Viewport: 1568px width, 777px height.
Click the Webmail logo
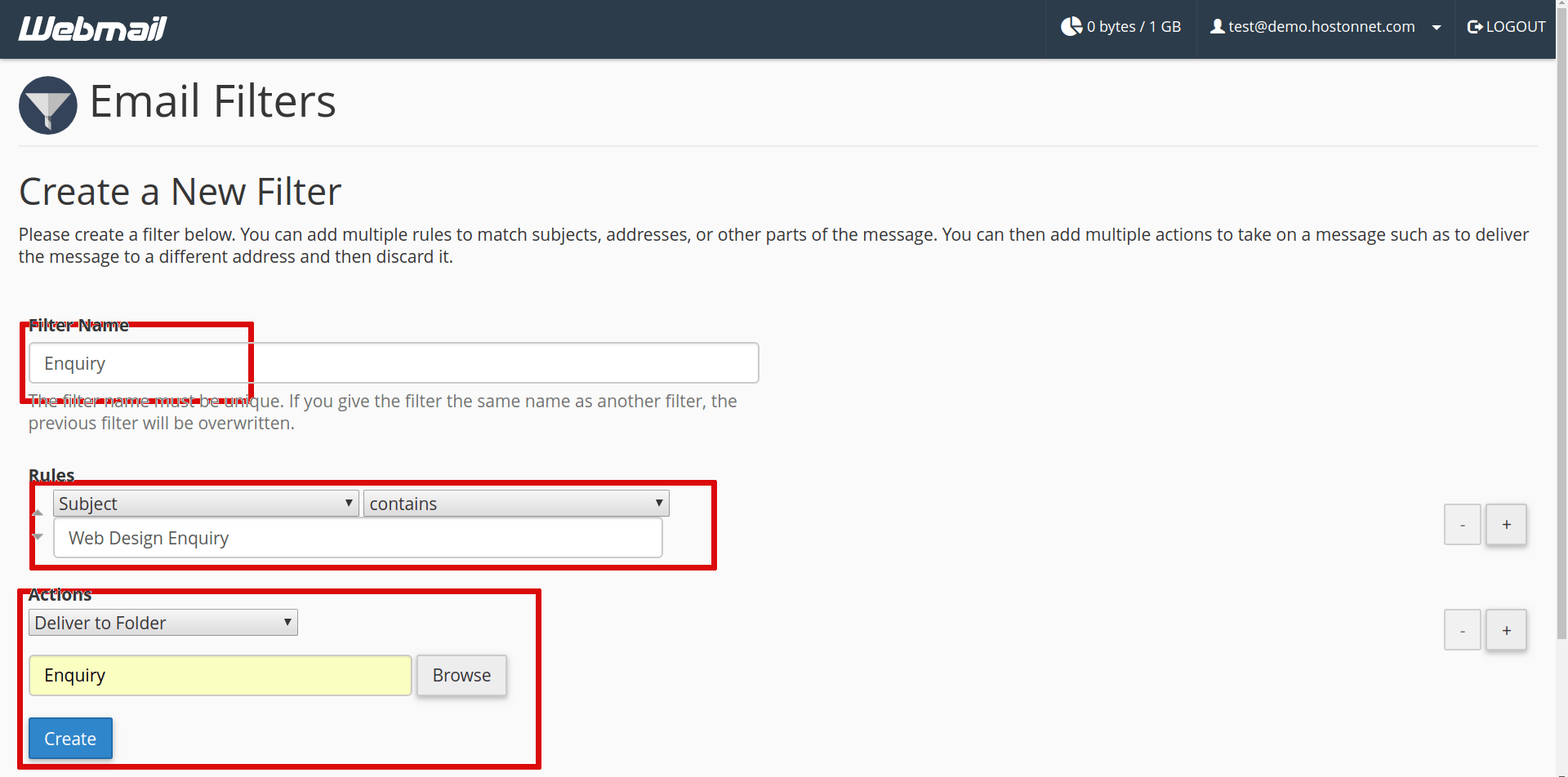pos(91,27)
